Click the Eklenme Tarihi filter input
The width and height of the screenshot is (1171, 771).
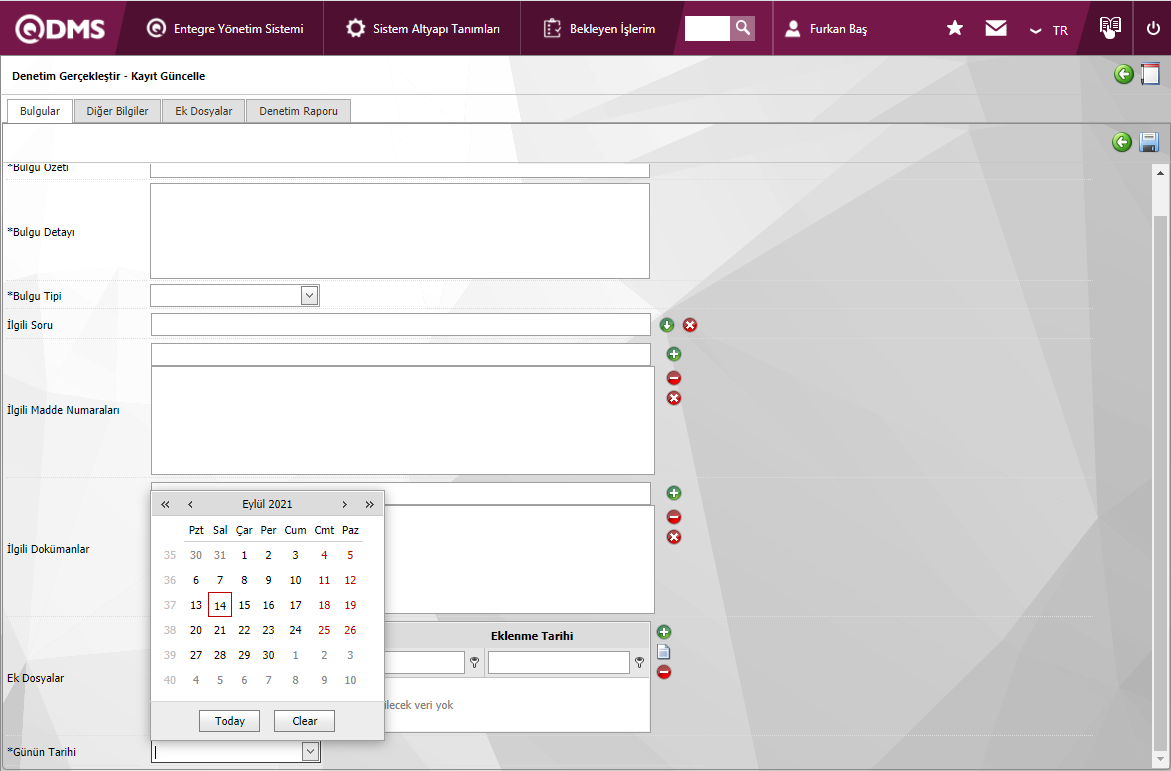[x=559, y=662]
